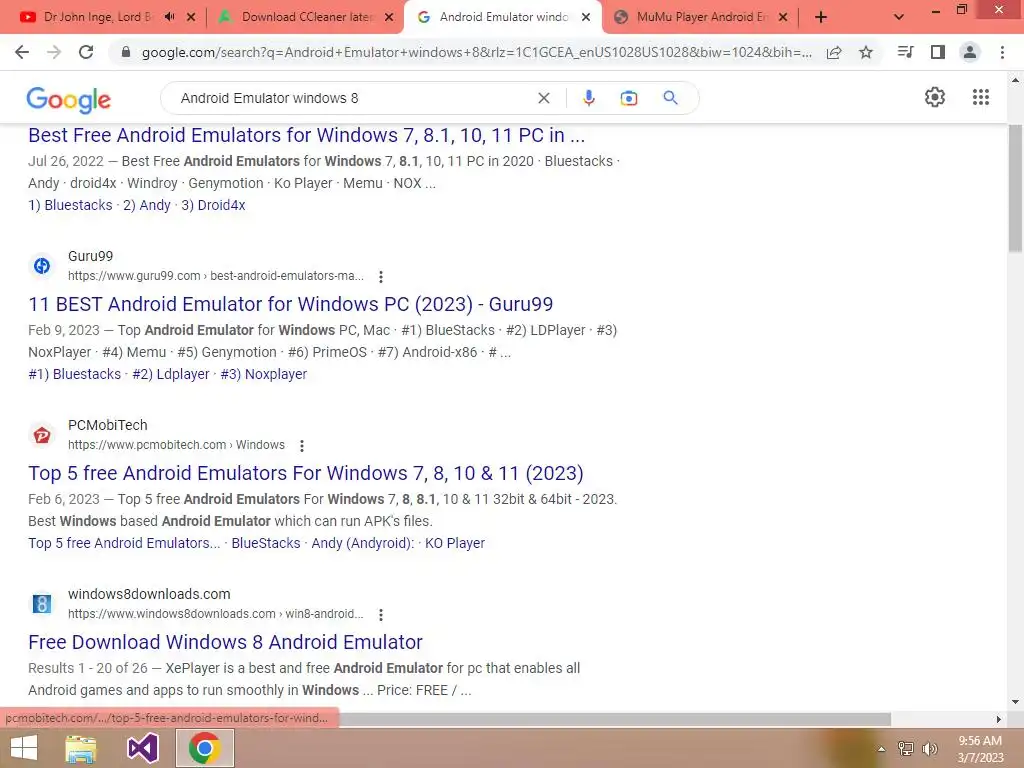Image resolution: width=1024 pixels, height=768 pixels.
Task: Click the page scroll down arrow
Action: [1015, 703]
